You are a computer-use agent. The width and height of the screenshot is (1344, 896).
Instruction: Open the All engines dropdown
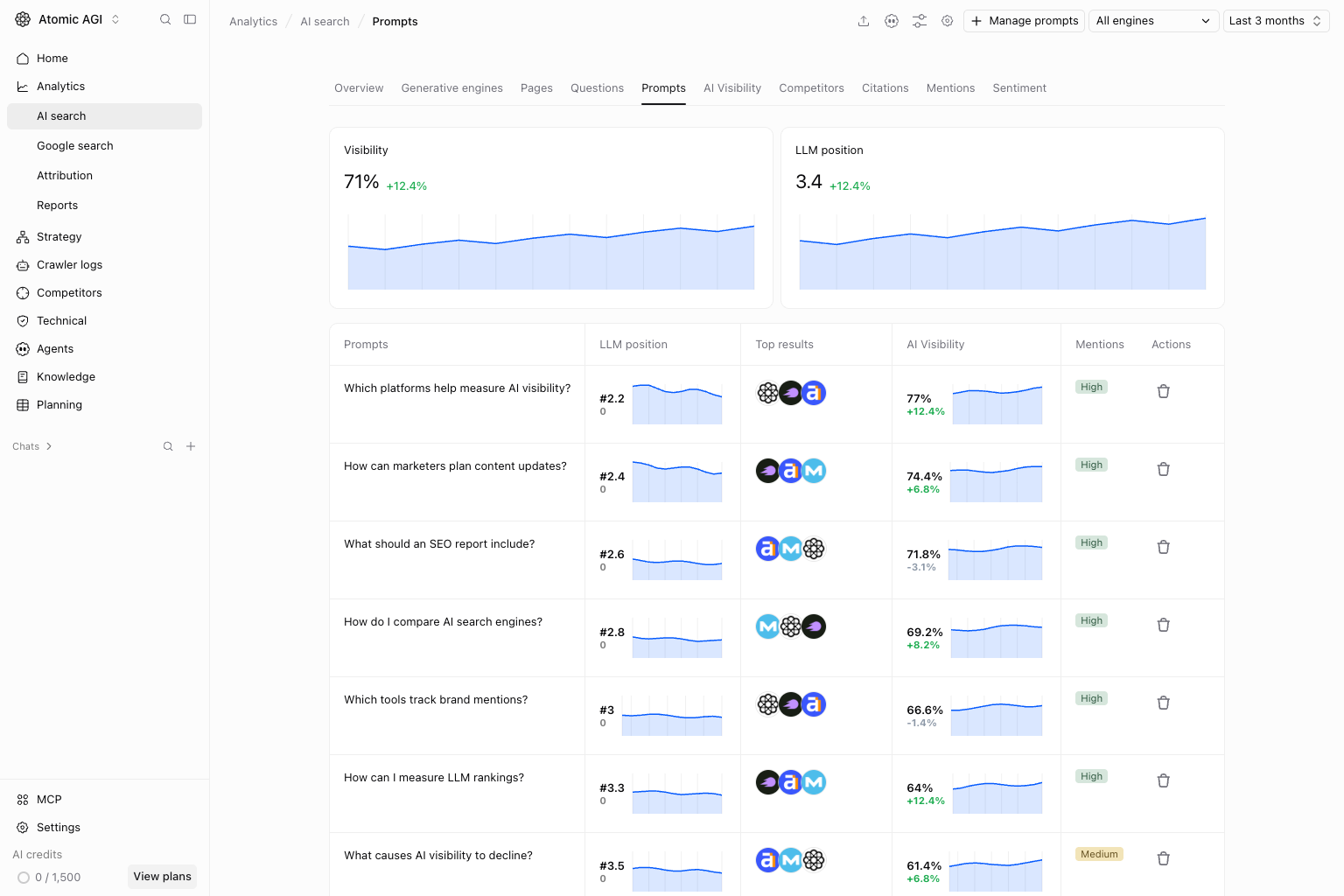1153,21
